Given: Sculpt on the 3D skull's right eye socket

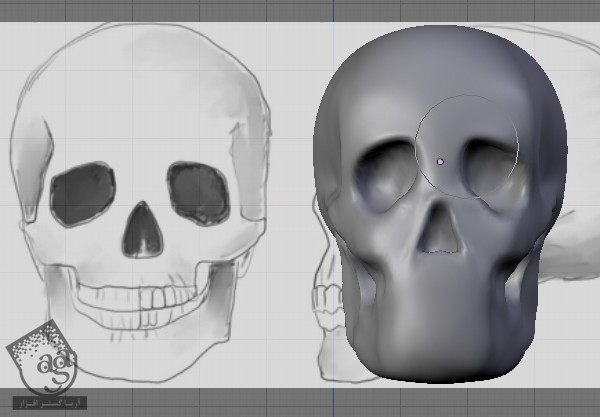Looking at the screenshot, I should click(496, 173).
